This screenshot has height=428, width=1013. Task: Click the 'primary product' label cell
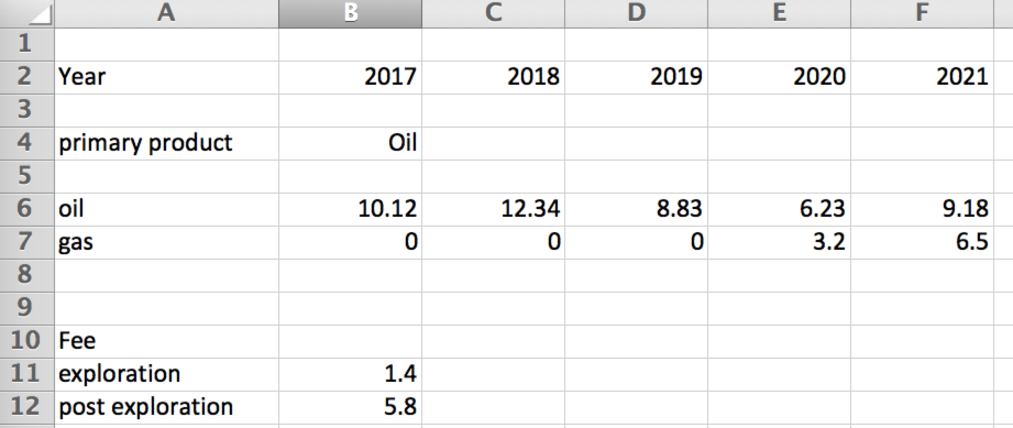coord(167,144)
